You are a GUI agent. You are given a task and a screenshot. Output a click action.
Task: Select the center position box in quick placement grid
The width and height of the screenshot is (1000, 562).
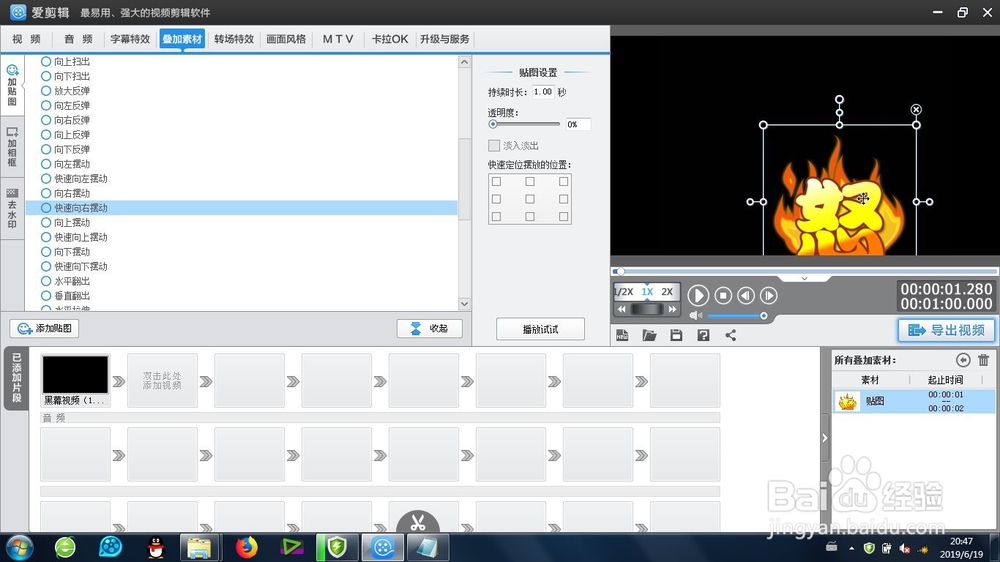pyautogui.click(x=530, y=199)
